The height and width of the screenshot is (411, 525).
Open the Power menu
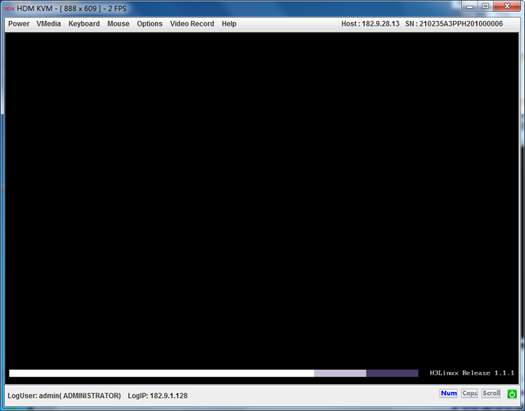(x=19, y=24)
